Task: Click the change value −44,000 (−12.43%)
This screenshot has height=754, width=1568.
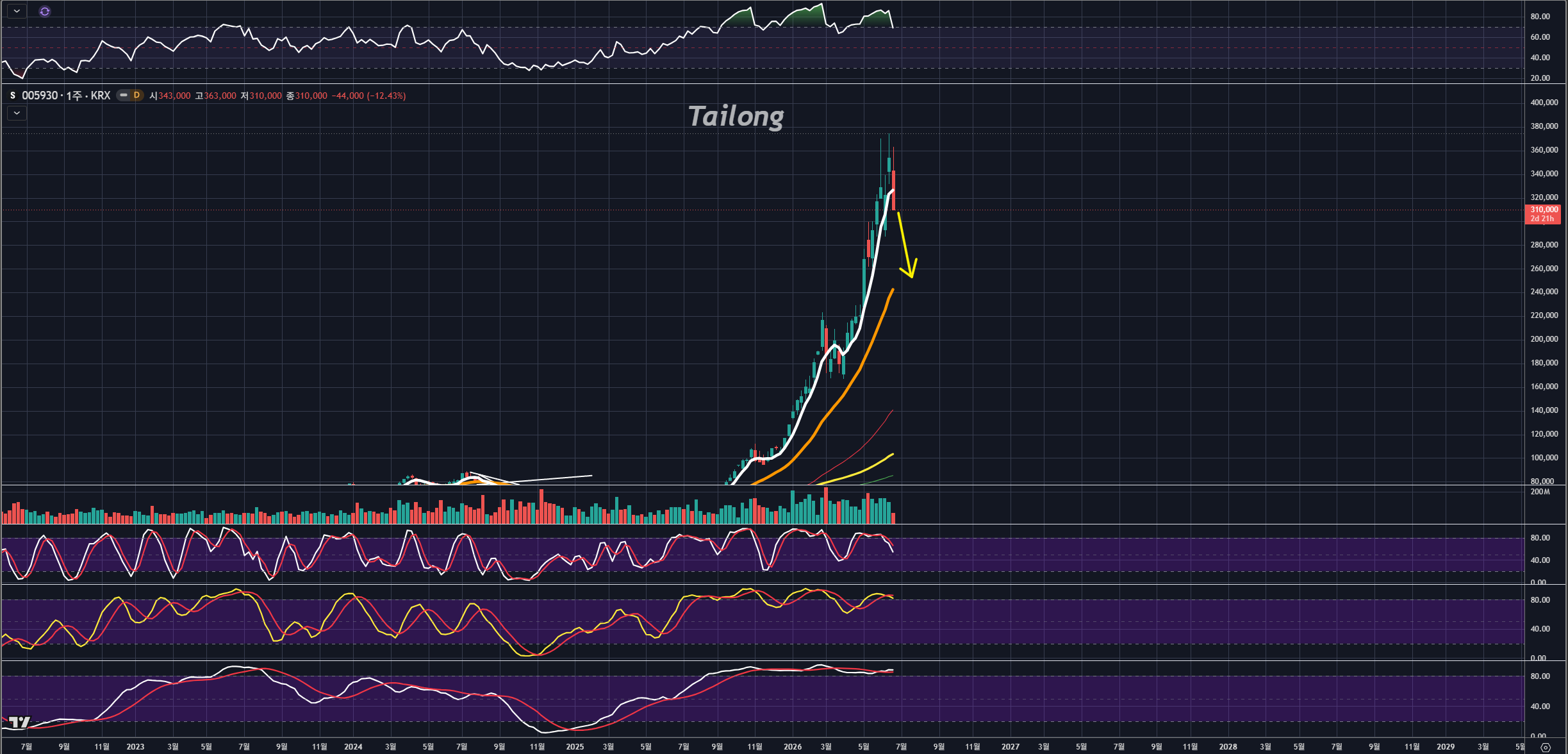Action: (x=368, y=96)
